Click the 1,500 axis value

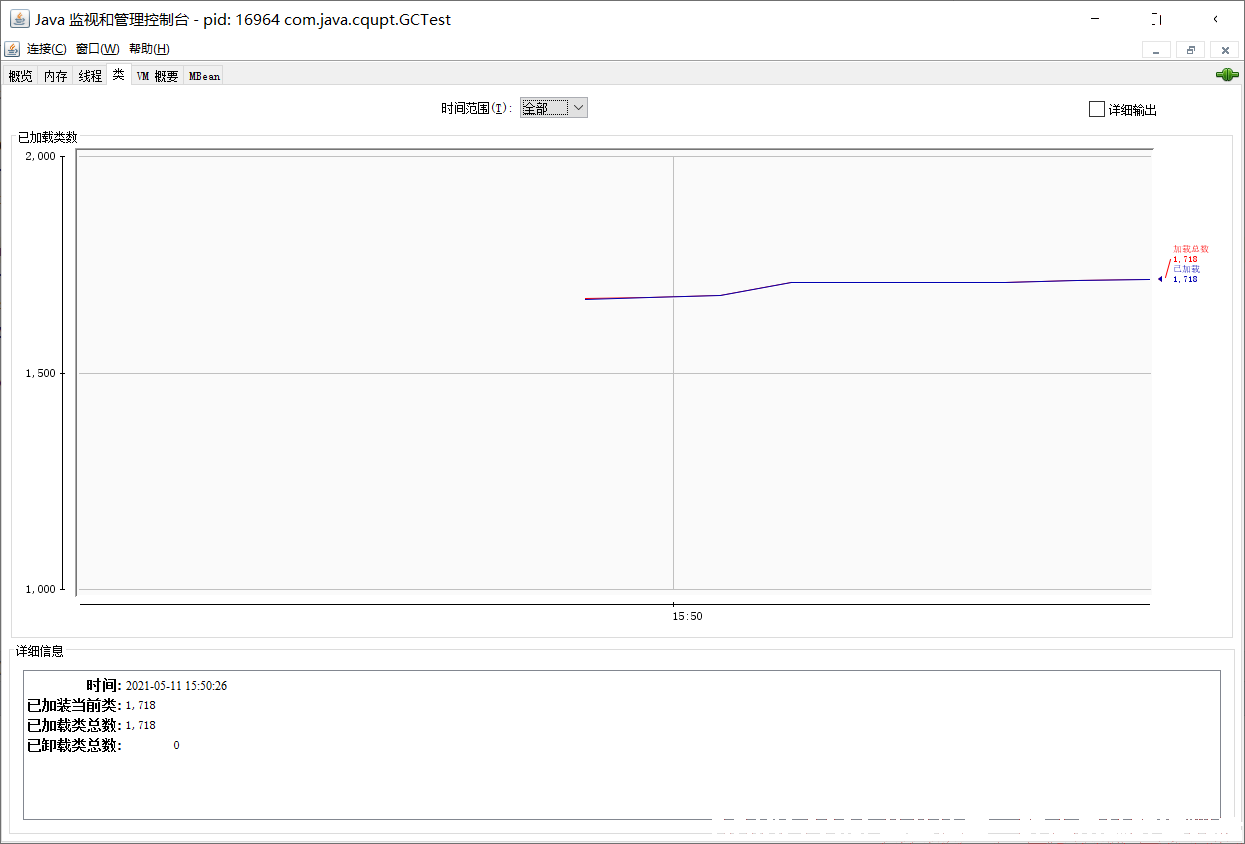(41, 373)
